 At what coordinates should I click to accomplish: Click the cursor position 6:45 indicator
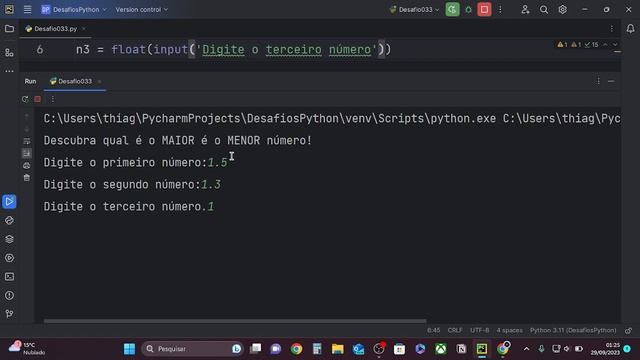433,330
